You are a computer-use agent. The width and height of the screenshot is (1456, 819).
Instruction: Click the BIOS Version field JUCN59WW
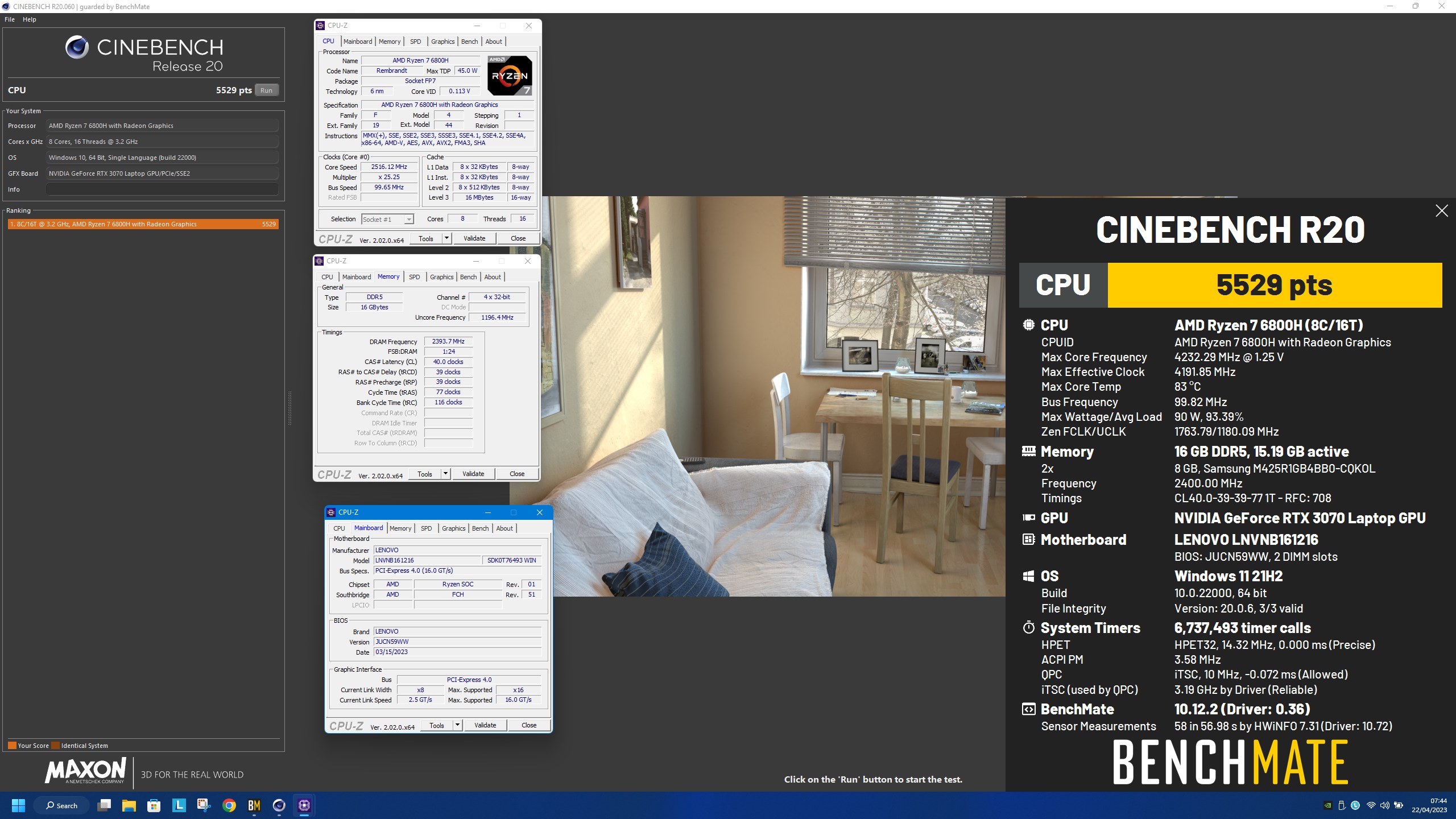457,642
